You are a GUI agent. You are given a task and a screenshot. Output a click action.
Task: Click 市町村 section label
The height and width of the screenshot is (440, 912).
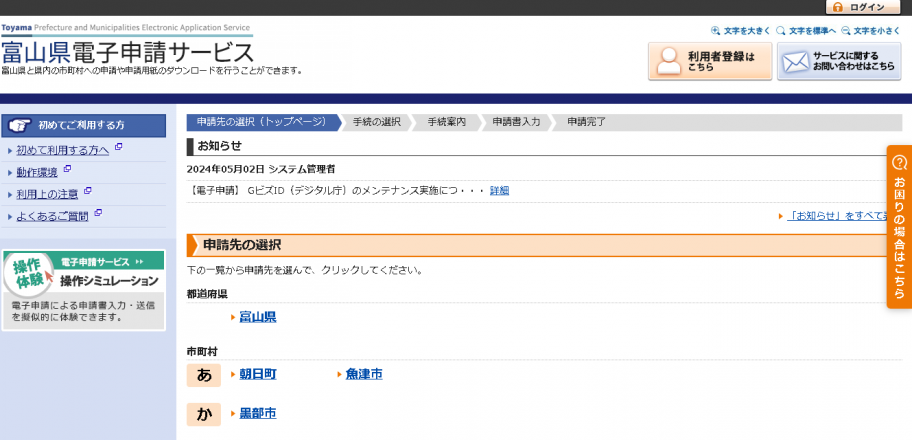[202, 352]
